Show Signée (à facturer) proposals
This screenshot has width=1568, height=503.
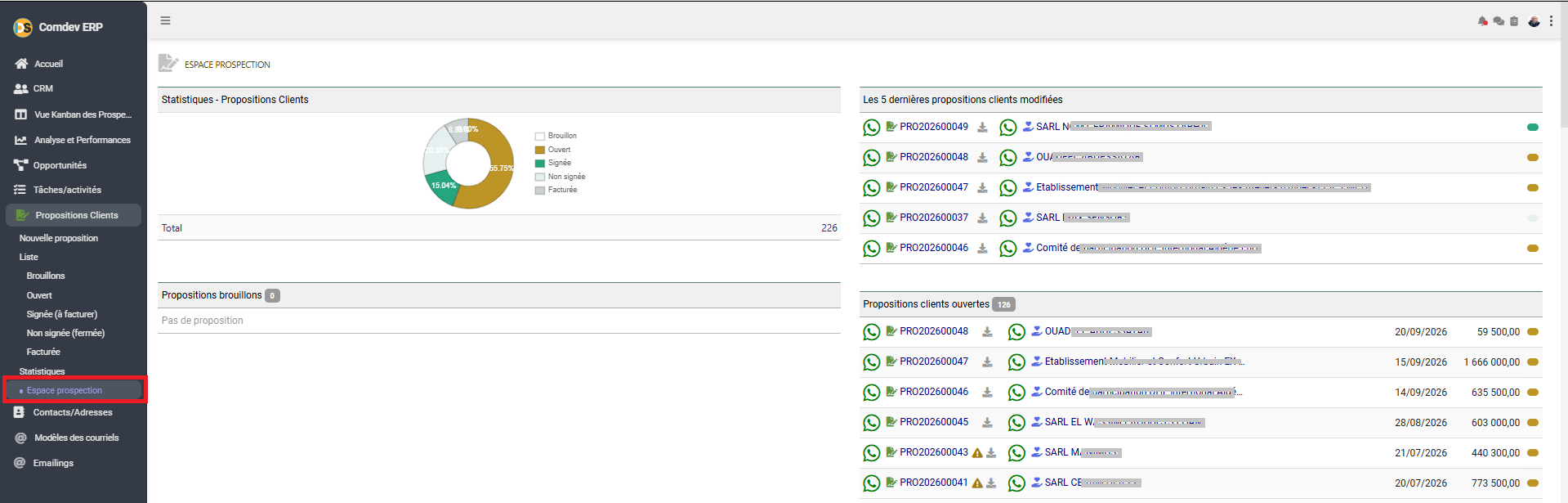62,314
